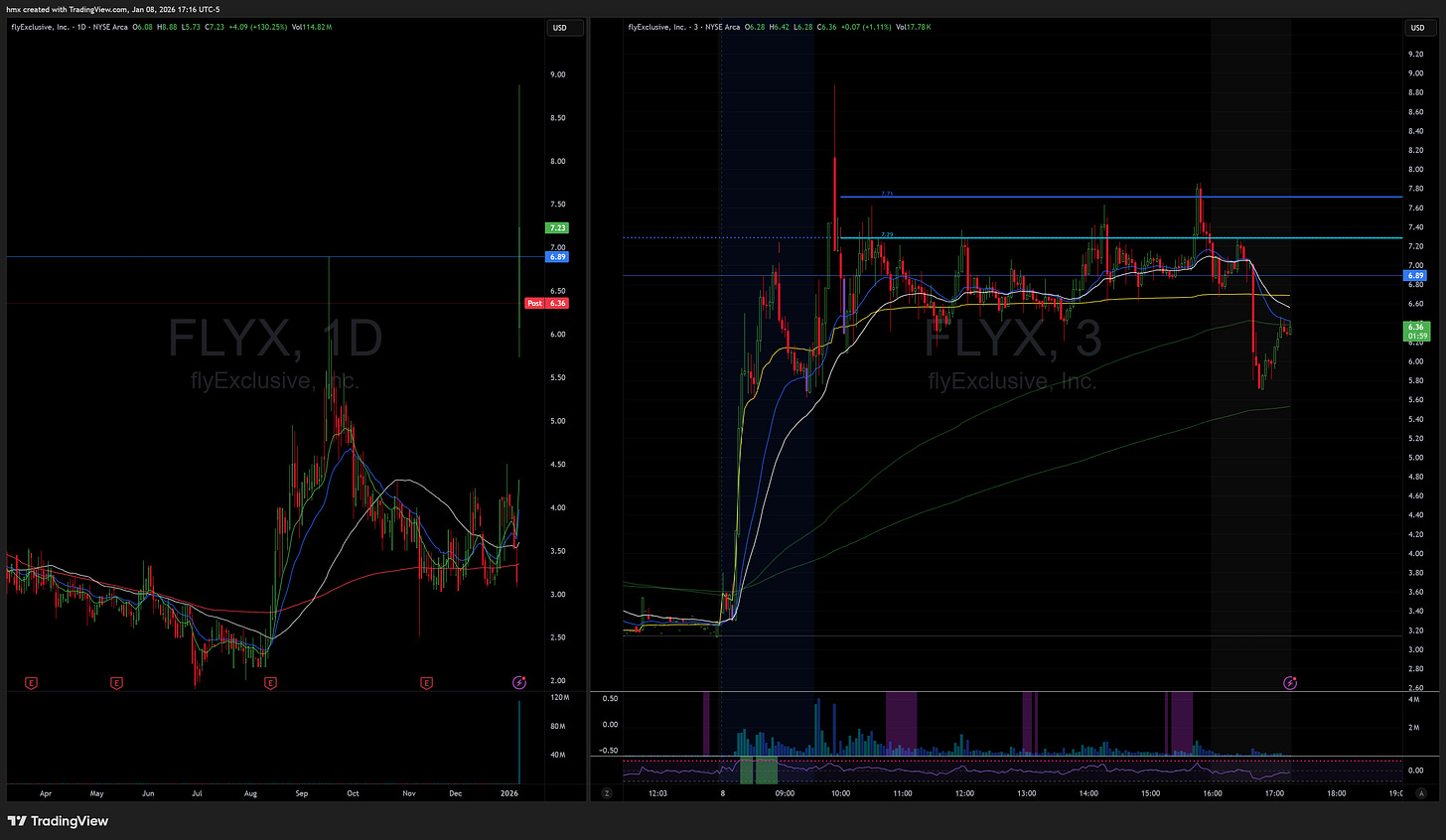Select the blue 6.89 label on 3-minute price axis
1446x840 pixels.
click(1417, 276)
